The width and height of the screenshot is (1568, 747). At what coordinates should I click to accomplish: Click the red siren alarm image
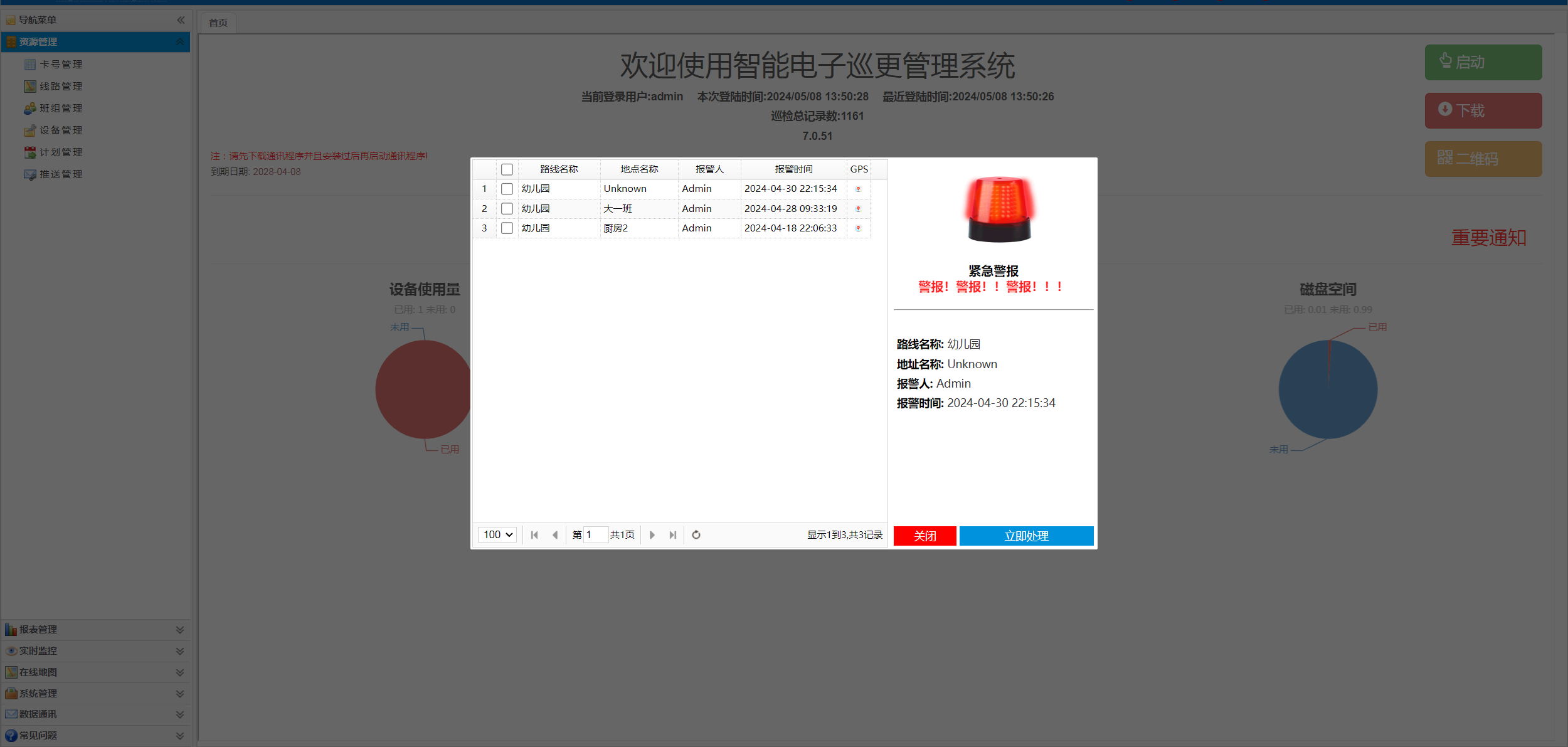[1000, 209]
